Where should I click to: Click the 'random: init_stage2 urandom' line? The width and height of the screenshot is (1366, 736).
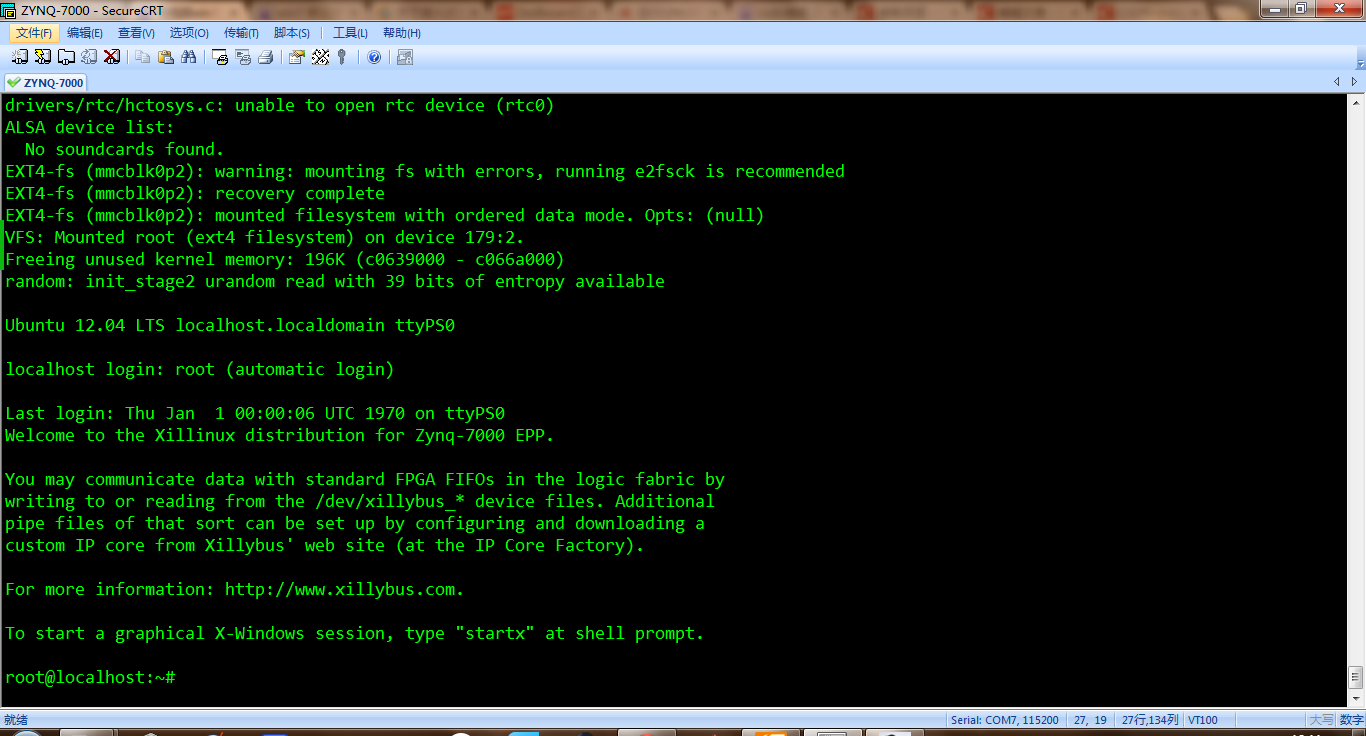coord(335,281)
